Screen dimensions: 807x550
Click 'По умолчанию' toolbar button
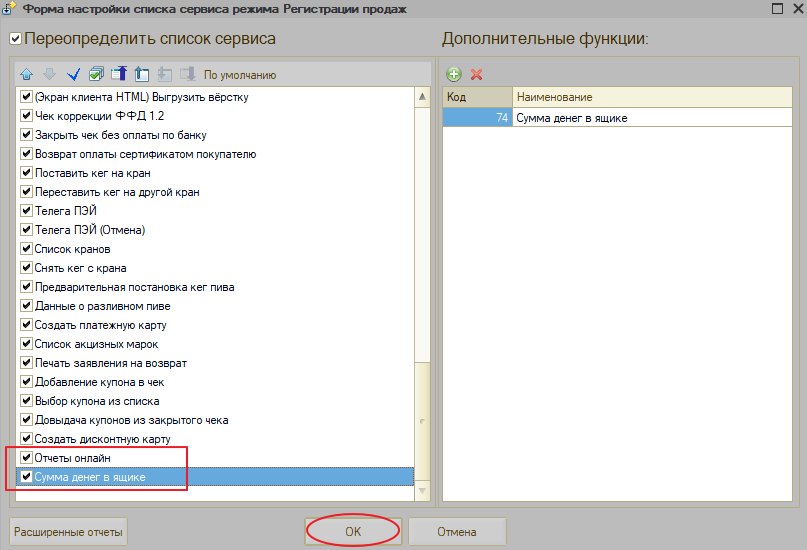tap(240, 75)
